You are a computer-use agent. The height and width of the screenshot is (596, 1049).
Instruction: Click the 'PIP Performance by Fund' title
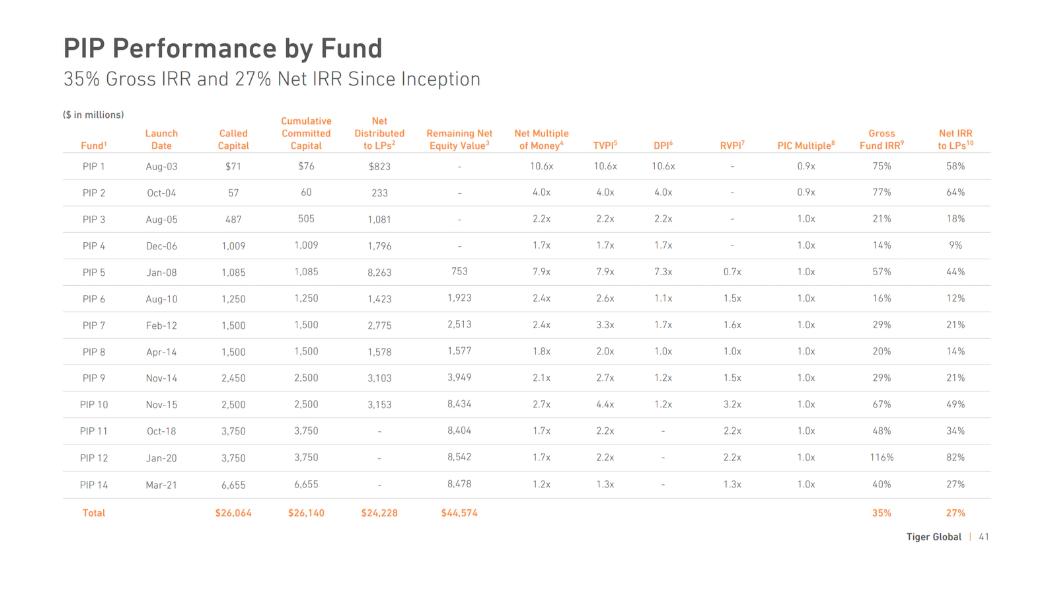(x=222, y=48)
